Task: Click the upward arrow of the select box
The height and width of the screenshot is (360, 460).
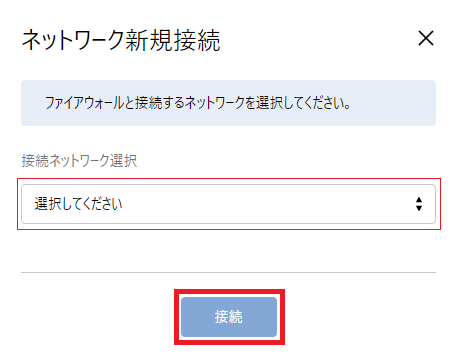Action: tap(419, 200)
